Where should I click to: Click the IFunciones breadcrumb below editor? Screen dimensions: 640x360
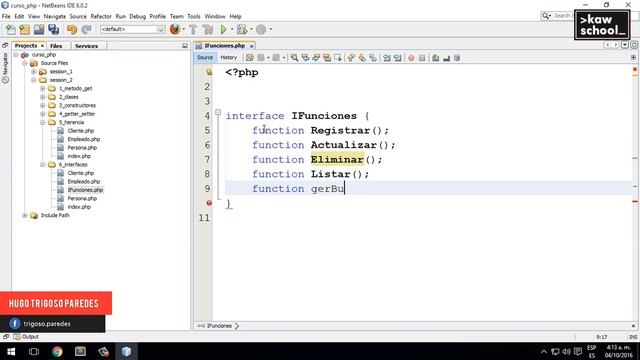tap(219, 326)
